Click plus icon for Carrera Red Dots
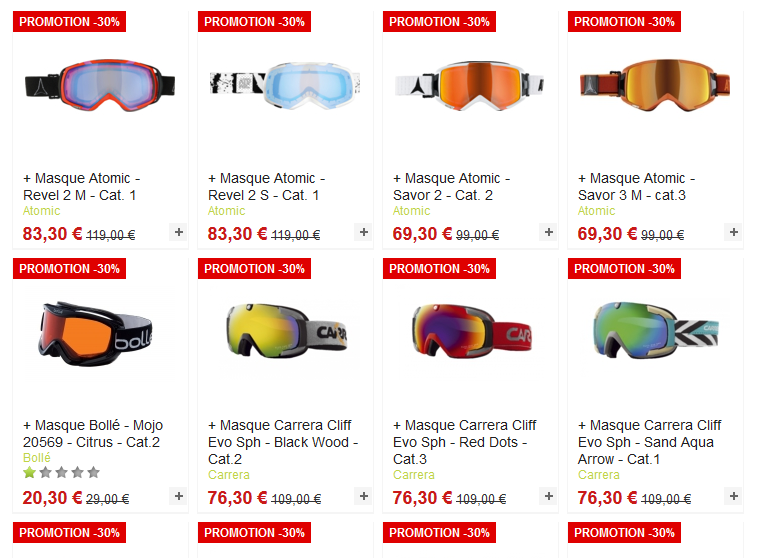The height and width of the screenshot is (558, 762). click(x=549, y=496)
